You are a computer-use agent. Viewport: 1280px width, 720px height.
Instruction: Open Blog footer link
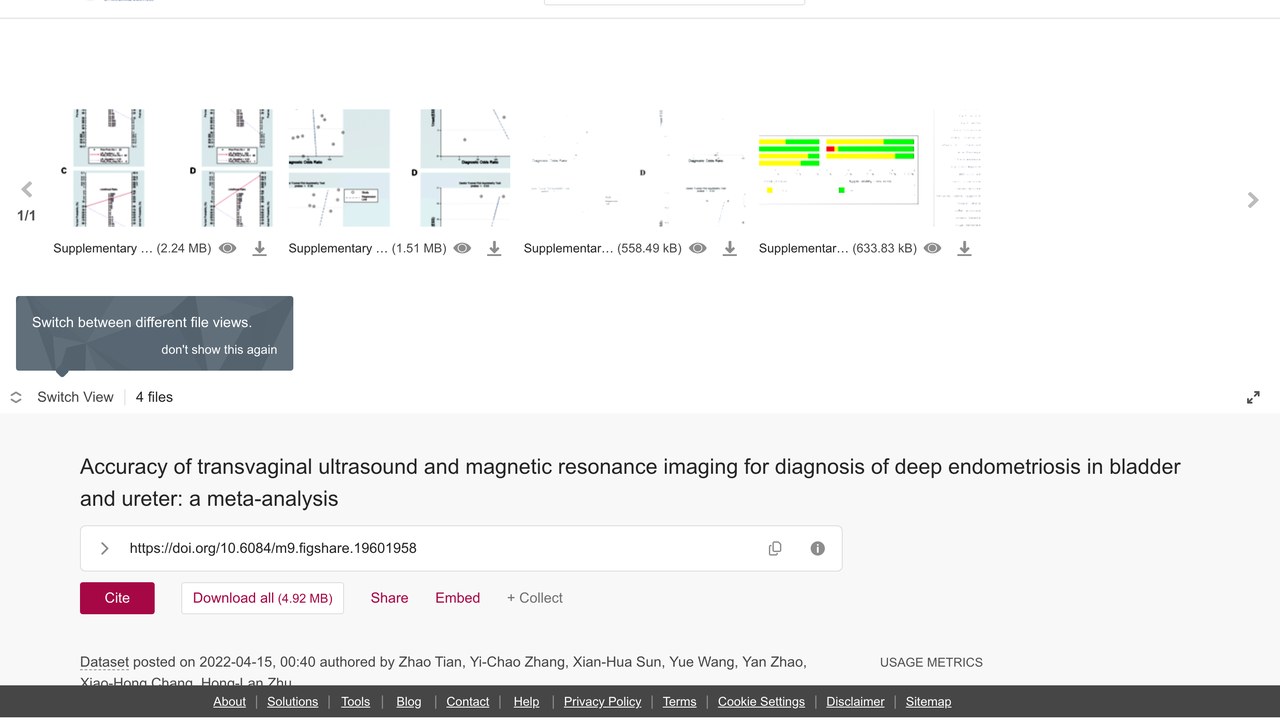(408, 702)
